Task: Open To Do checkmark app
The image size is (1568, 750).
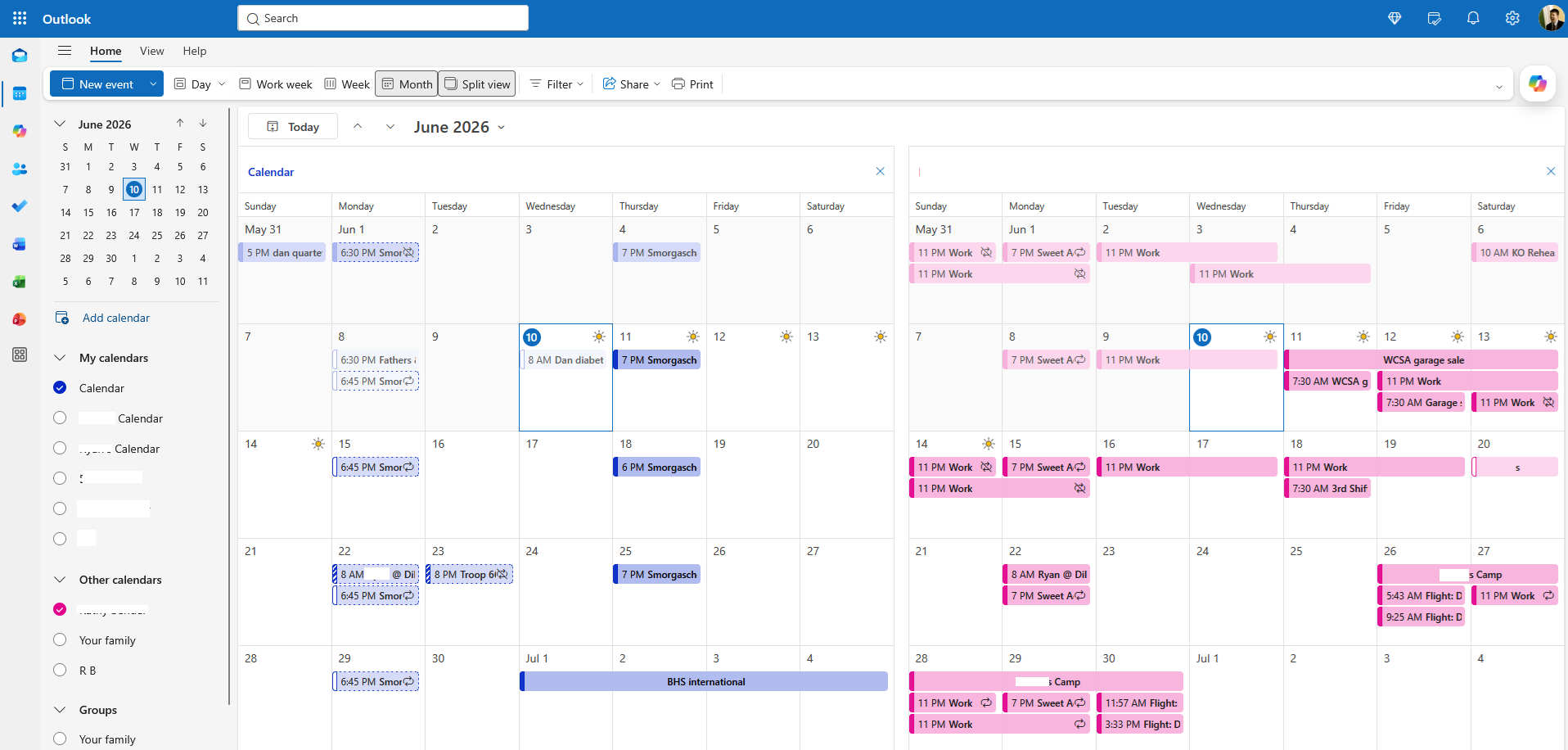Action: pos(20,206)
